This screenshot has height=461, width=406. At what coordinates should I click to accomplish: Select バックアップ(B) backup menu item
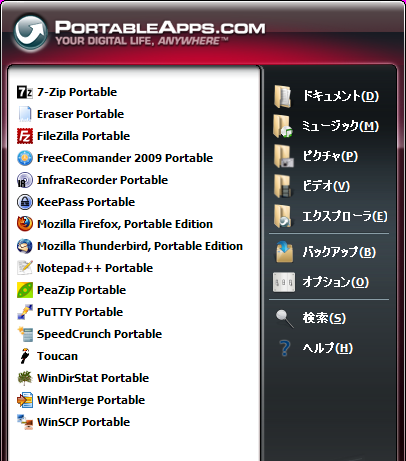click(339, 252)
